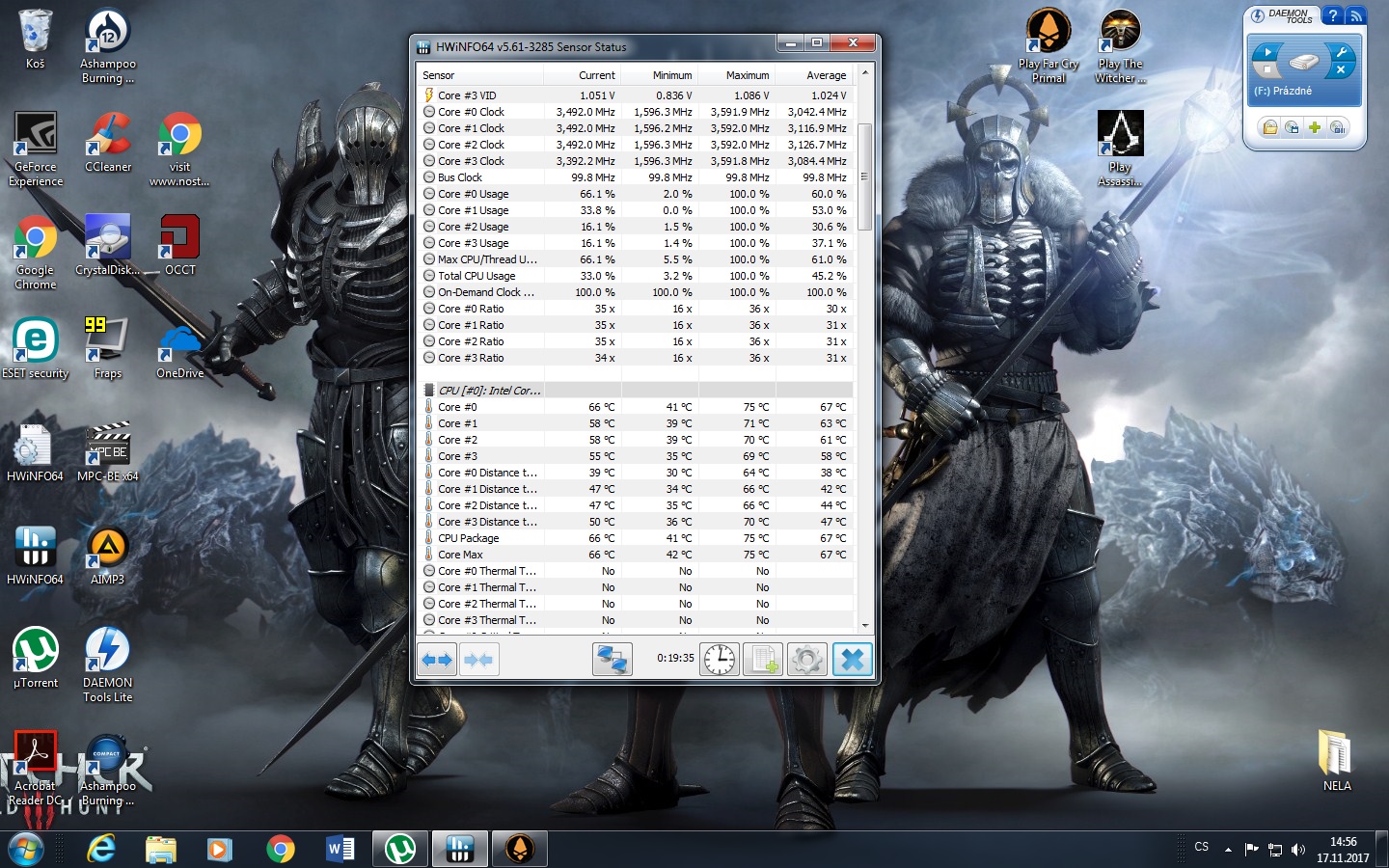
Task: Switch to µTorrent in the taskbar
Action: pos(400,850)
